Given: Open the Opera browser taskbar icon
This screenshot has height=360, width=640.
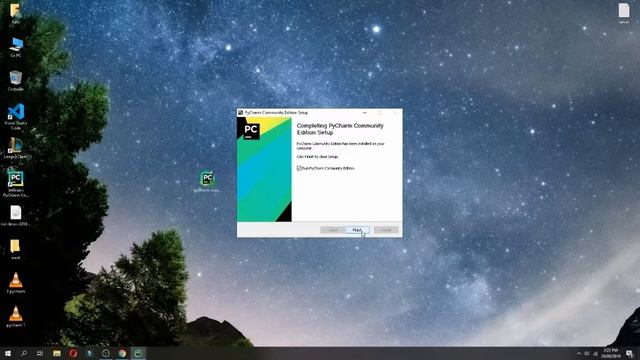Looking at the screenshot, I should [73, 353].
